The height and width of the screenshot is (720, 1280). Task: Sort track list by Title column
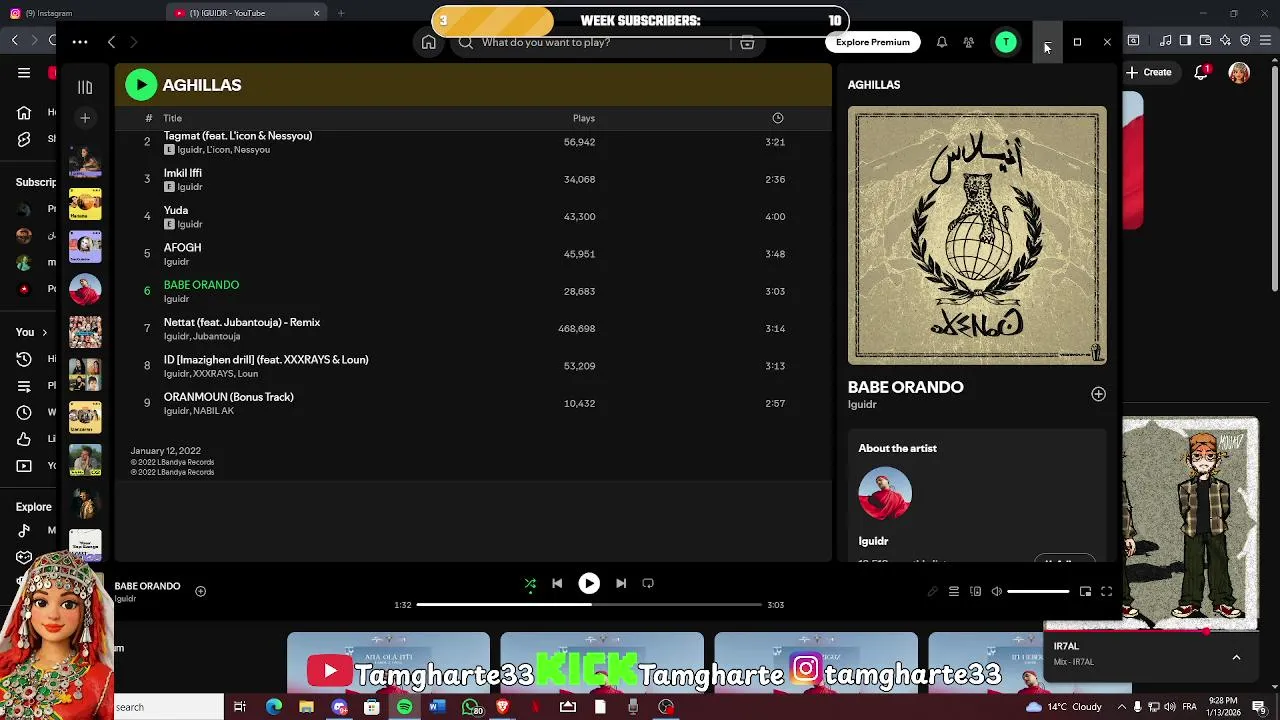[172, 118]
